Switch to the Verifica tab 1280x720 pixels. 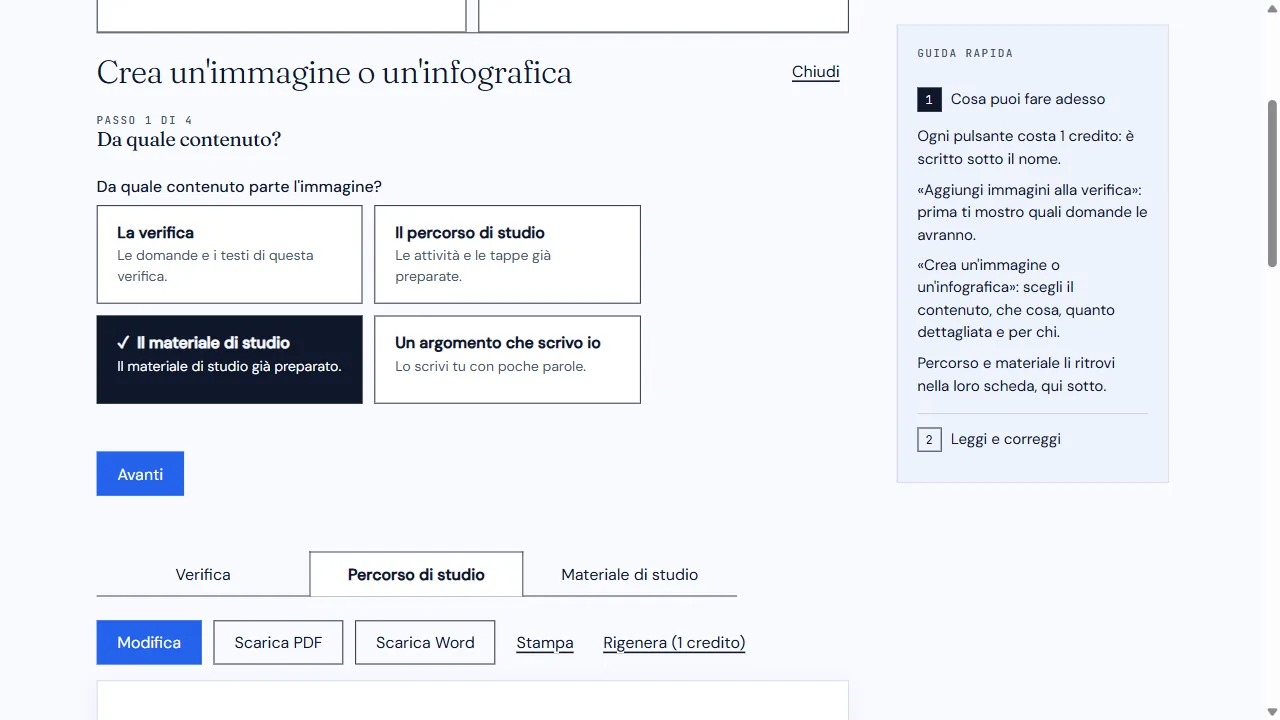[x=203, y=574]
